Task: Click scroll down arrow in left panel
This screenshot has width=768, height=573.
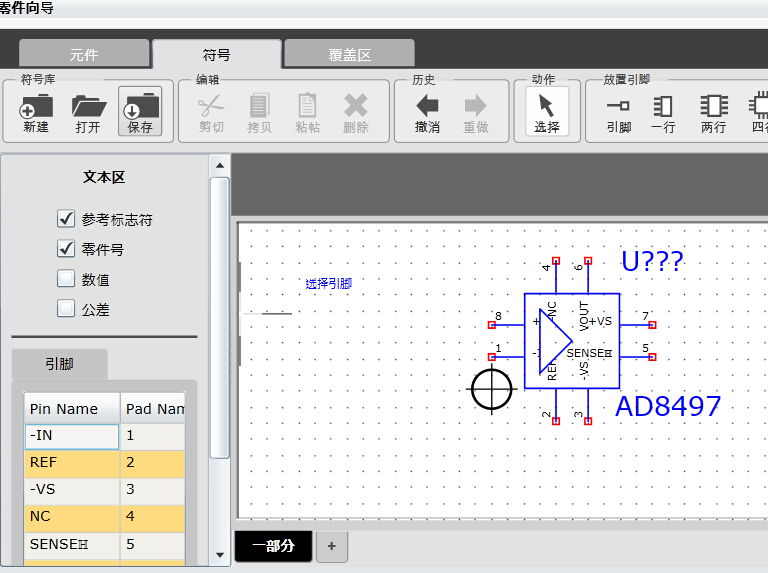Action: tap(220, 555)
